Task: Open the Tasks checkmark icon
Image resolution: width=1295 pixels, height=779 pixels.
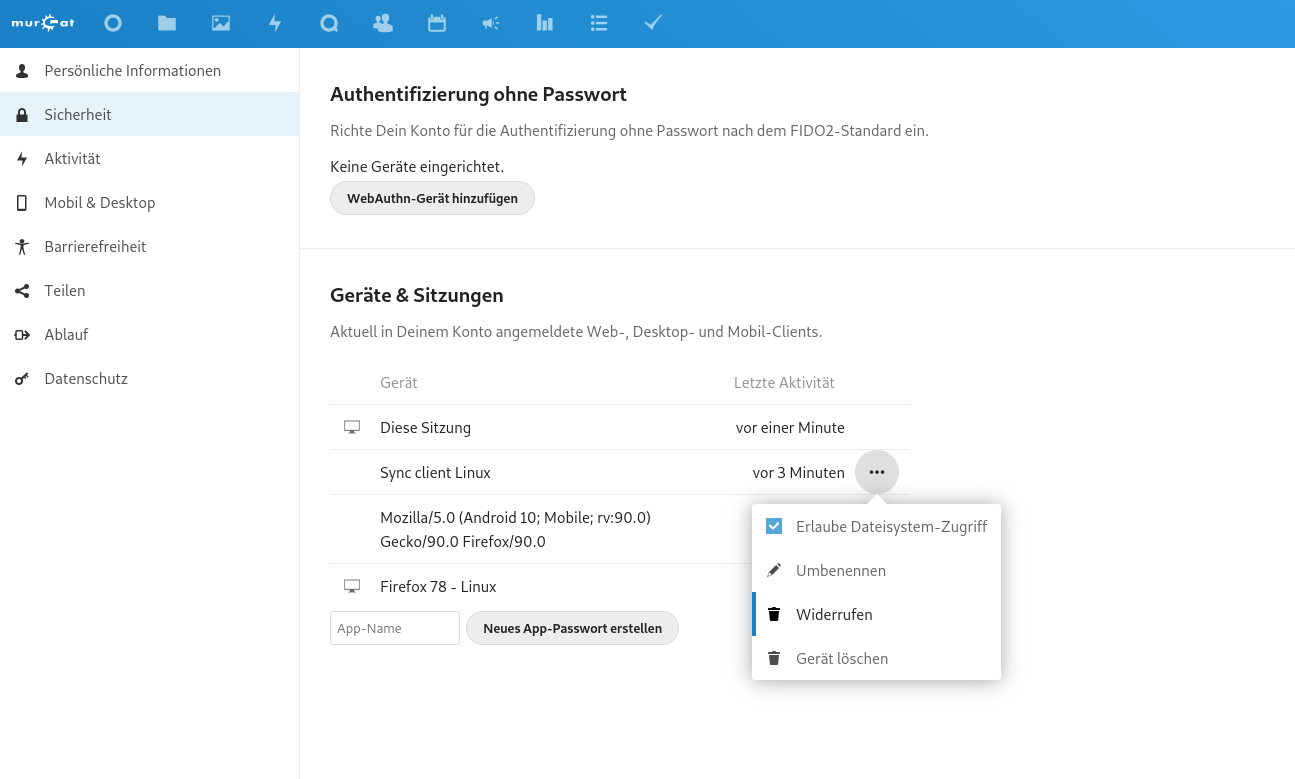Action: (653, 23)
